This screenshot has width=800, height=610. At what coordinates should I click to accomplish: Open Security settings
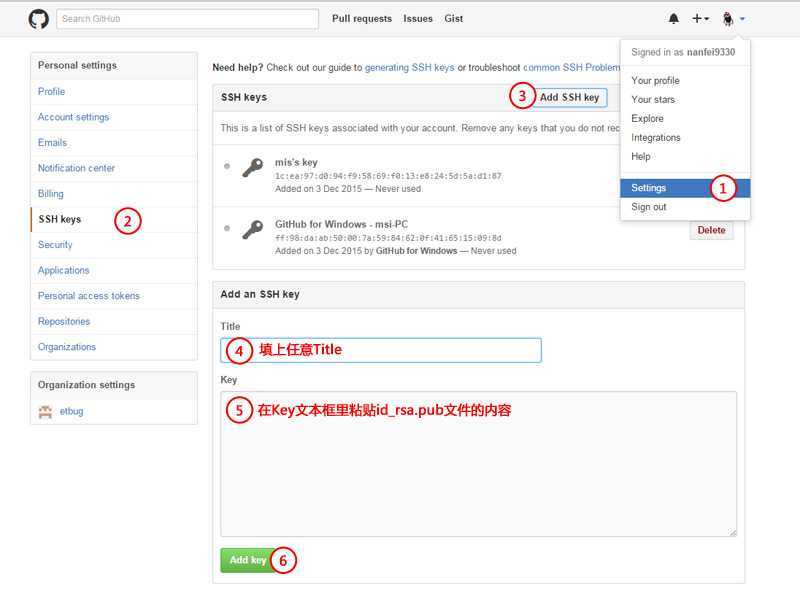click(x=114, y=245)
